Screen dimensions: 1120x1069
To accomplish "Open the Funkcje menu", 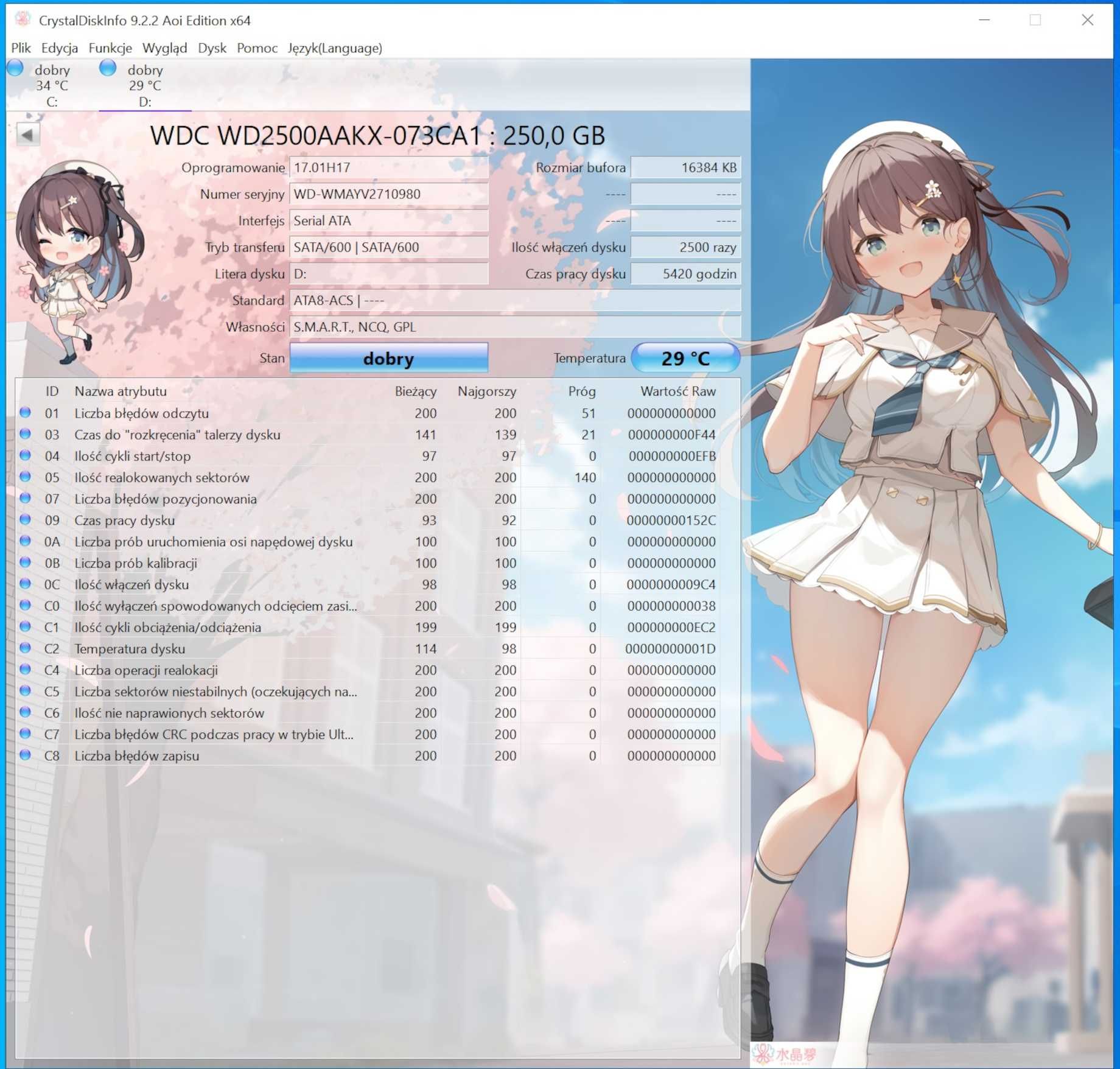I will [110, 48].
